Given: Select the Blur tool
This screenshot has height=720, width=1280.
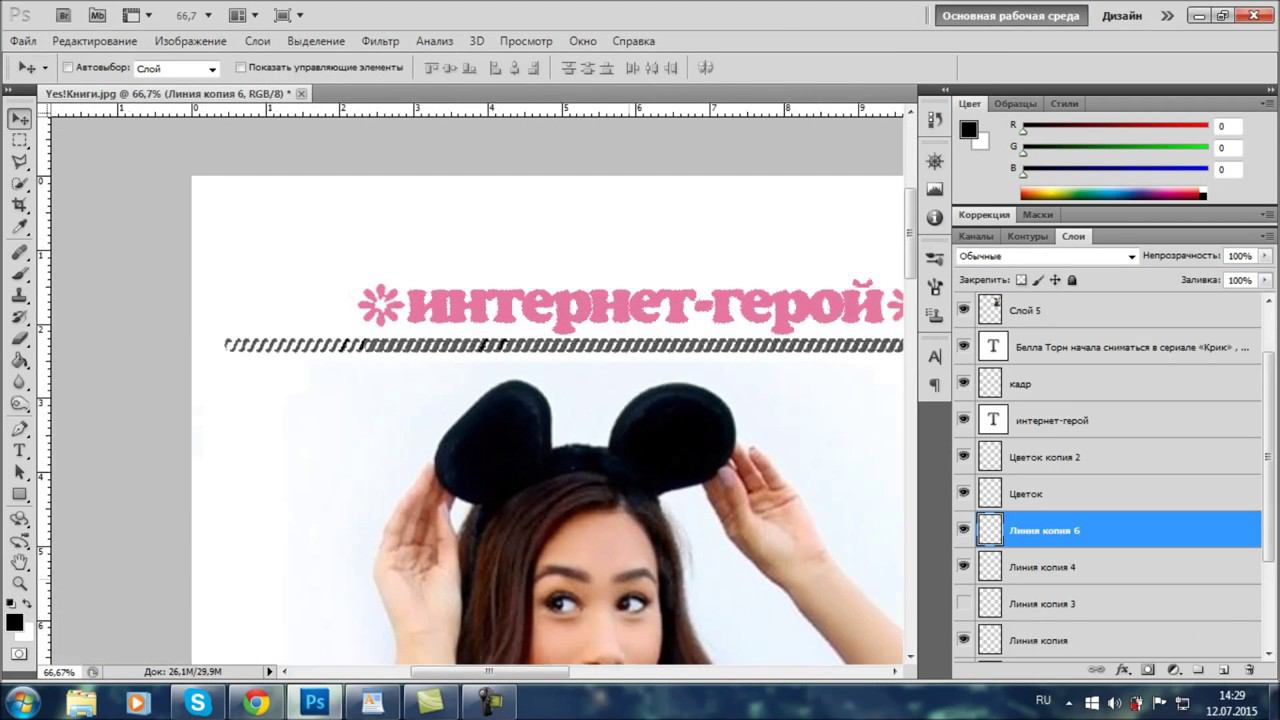Looking at the screenshot, I should click(x=19, y=382).
